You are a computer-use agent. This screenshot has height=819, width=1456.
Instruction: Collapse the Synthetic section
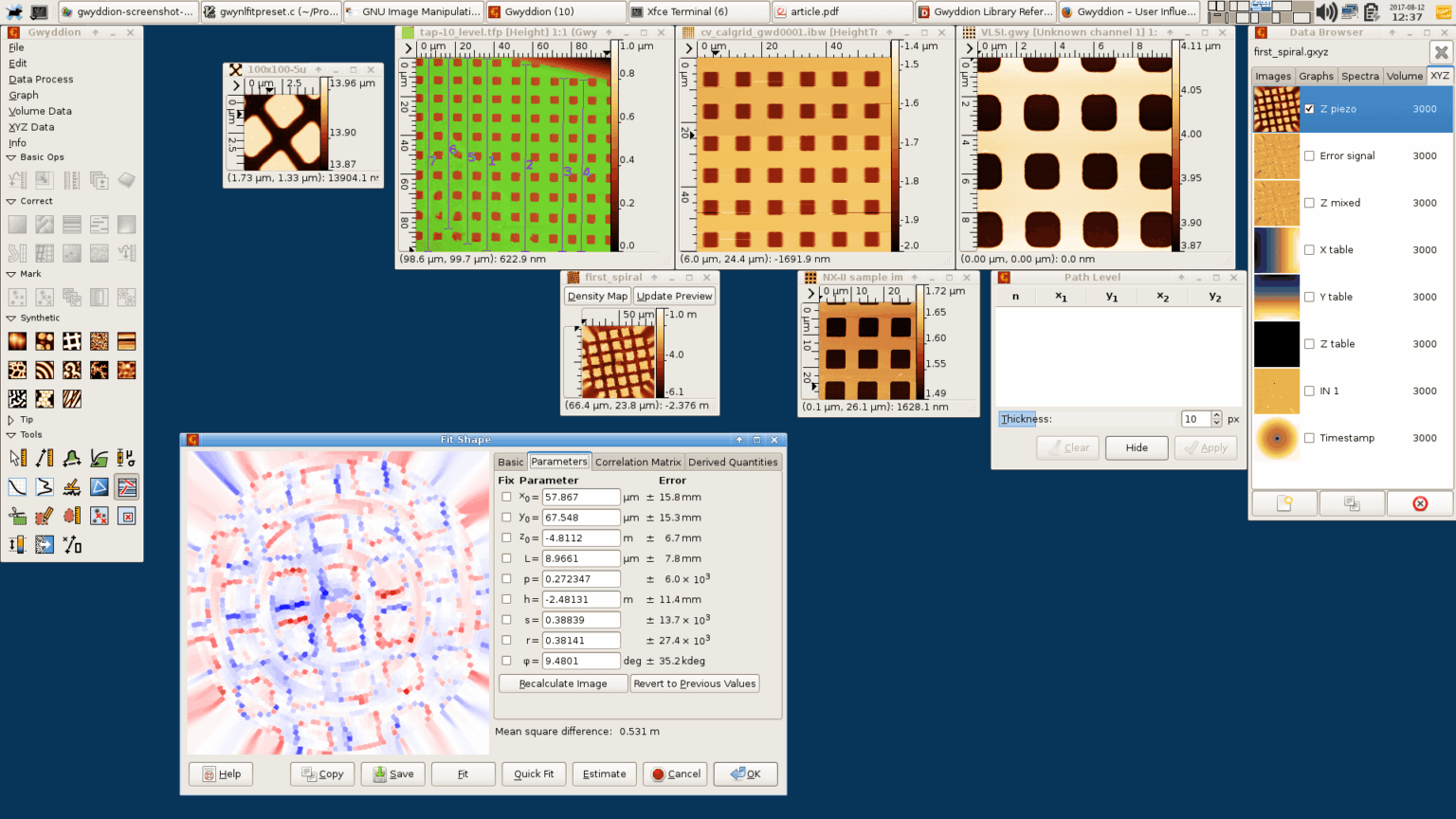coord(11,318)
